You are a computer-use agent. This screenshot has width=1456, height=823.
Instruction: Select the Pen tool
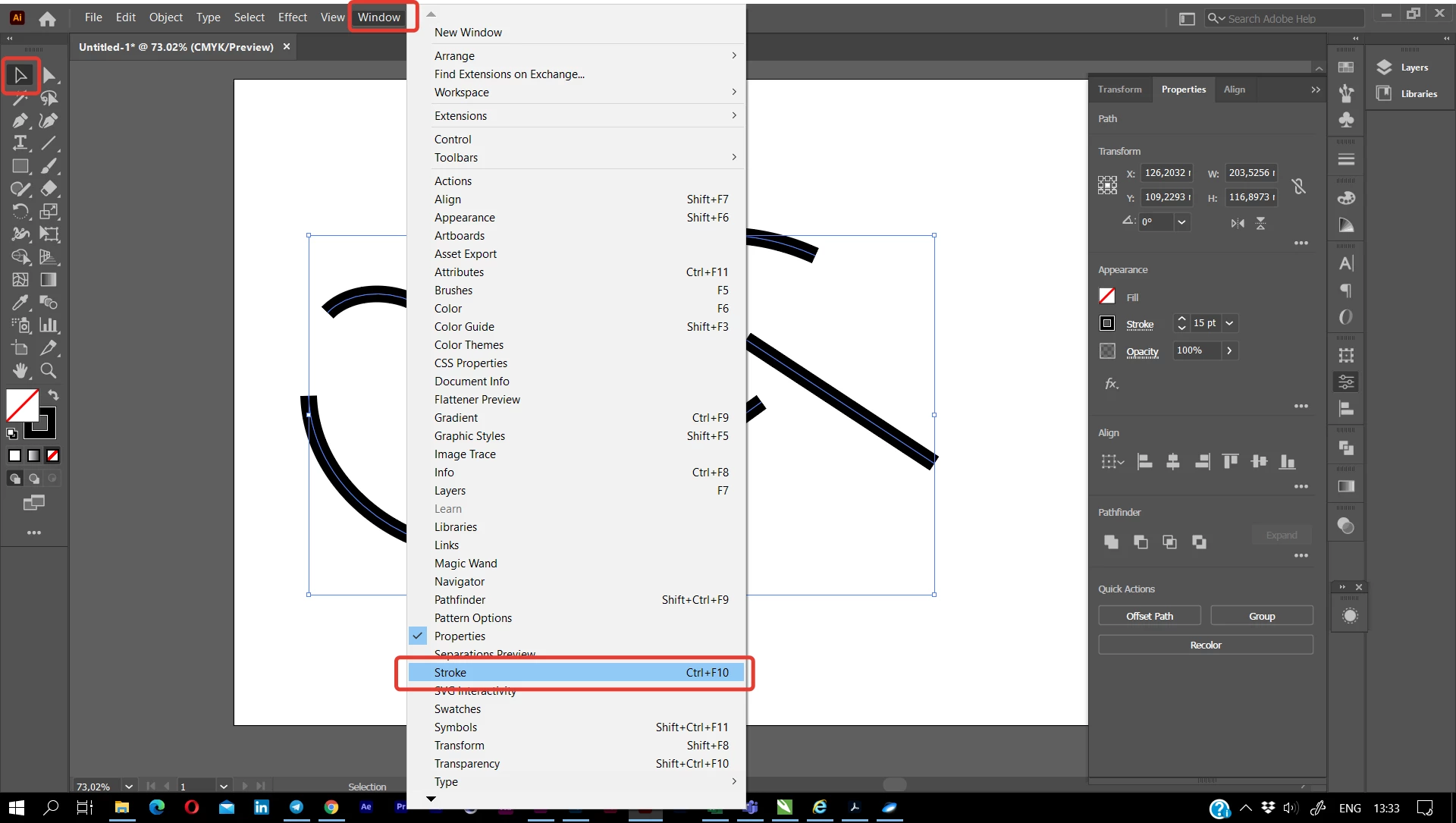coord(20,121)
